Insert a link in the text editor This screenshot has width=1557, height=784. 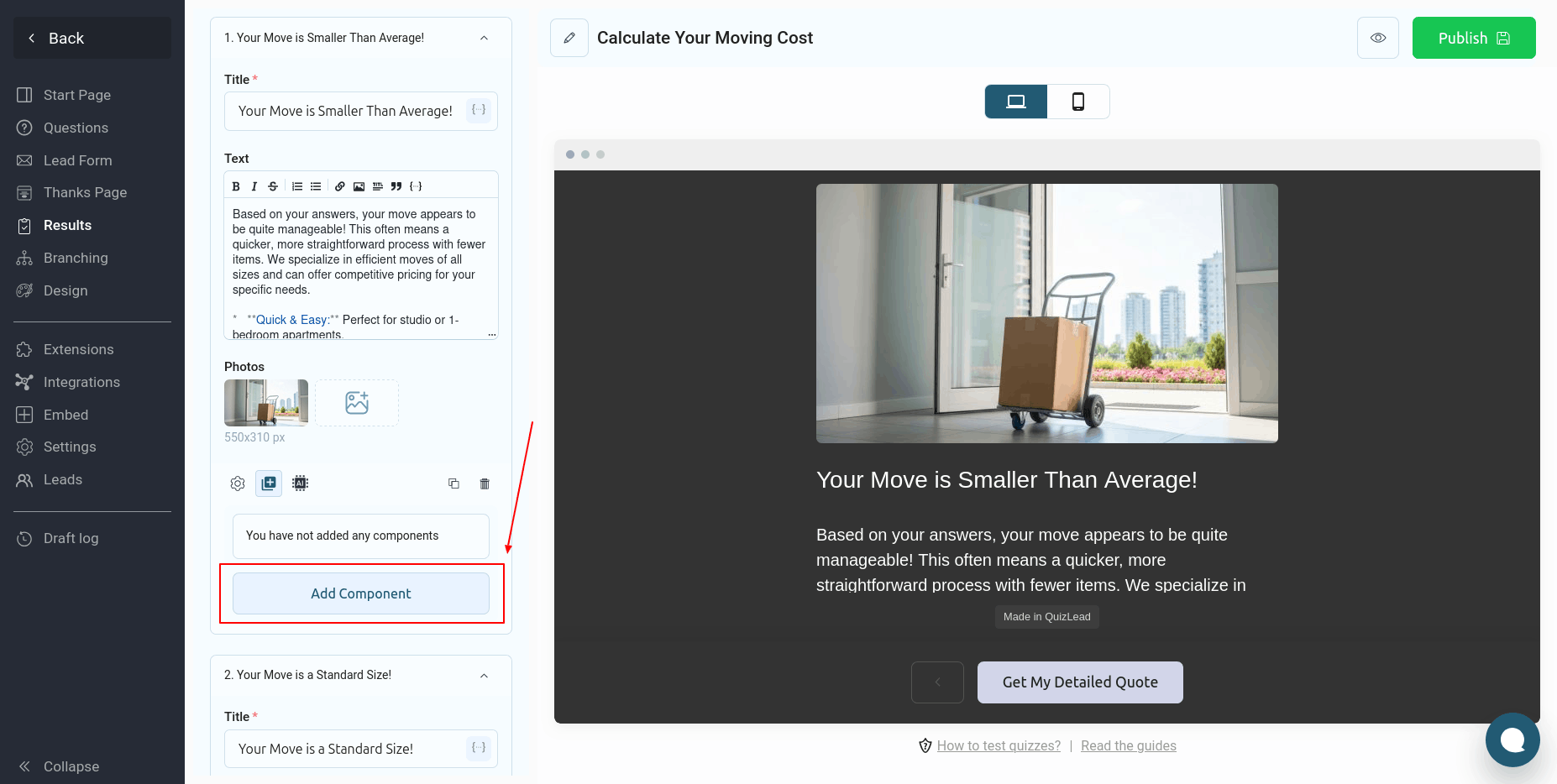tap(339, 186)
